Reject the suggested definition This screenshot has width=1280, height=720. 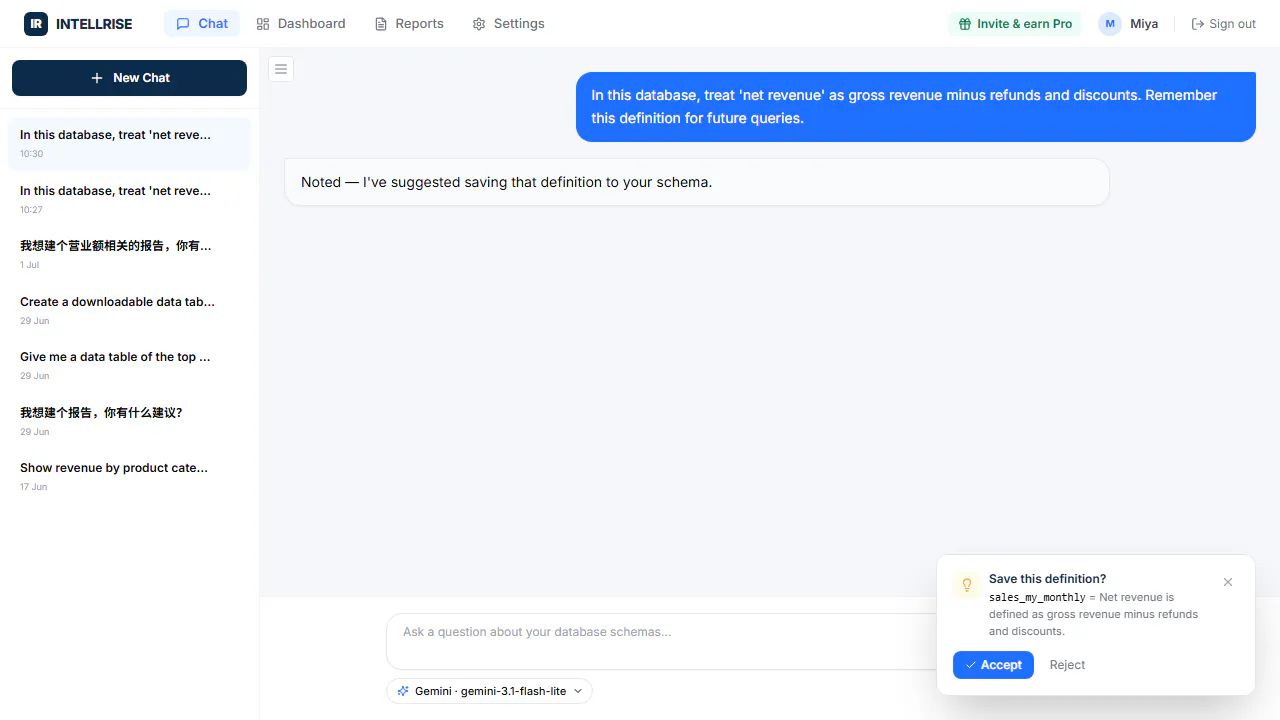click(x=1067, y=665)
